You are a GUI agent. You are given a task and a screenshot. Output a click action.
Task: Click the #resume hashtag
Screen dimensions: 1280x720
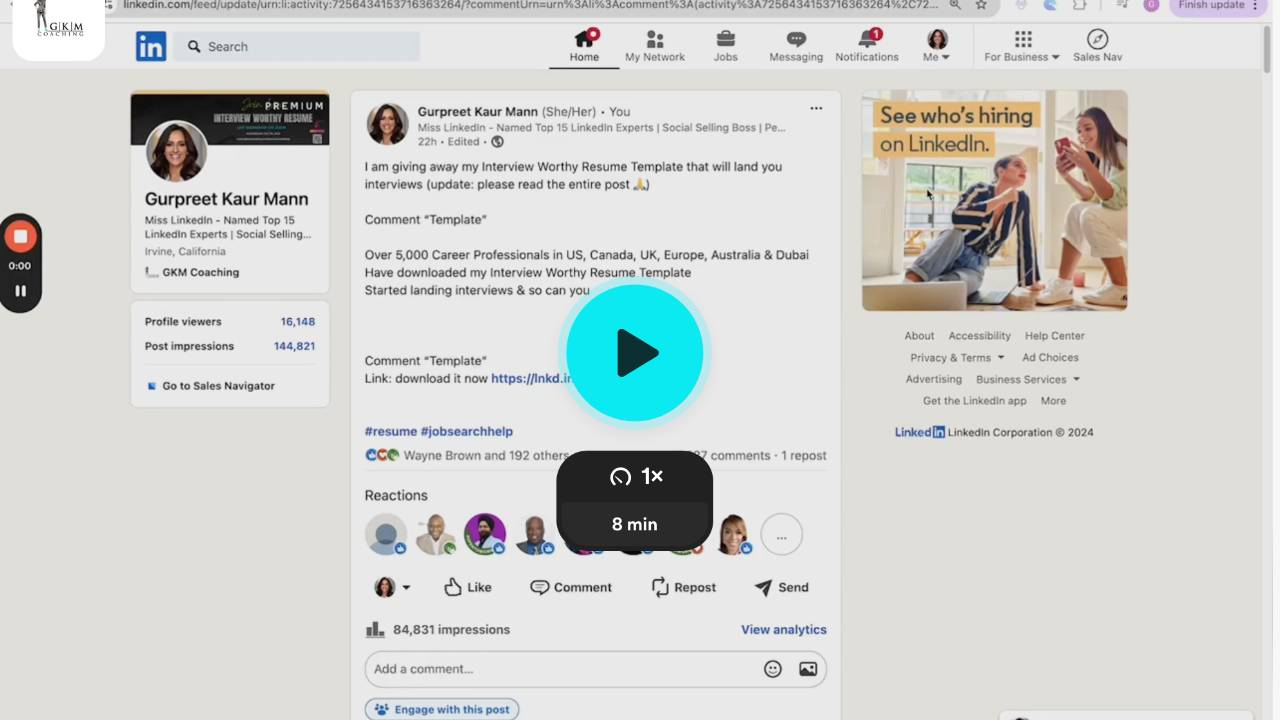pos(391,431)
